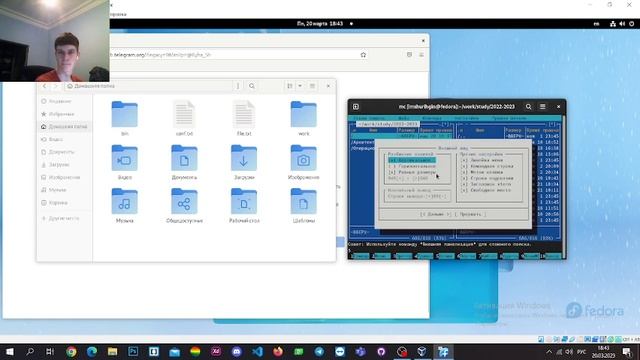Open the Общедоступные folder icon
This screenshot has height=360, width=640.
click(x=184, y=202)
